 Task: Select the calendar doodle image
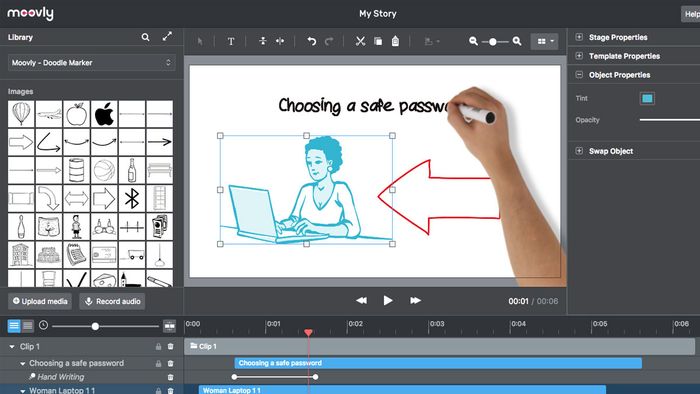(76, 254)
